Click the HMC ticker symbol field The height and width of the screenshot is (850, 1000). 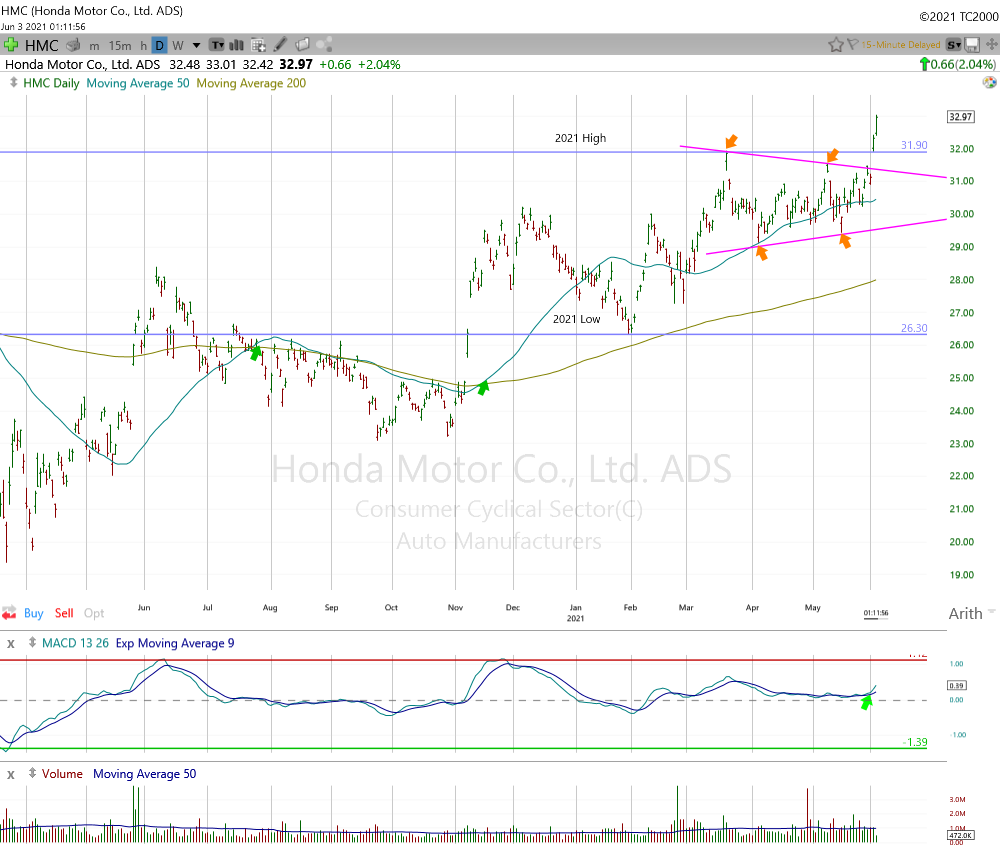(x=41, y=45)
